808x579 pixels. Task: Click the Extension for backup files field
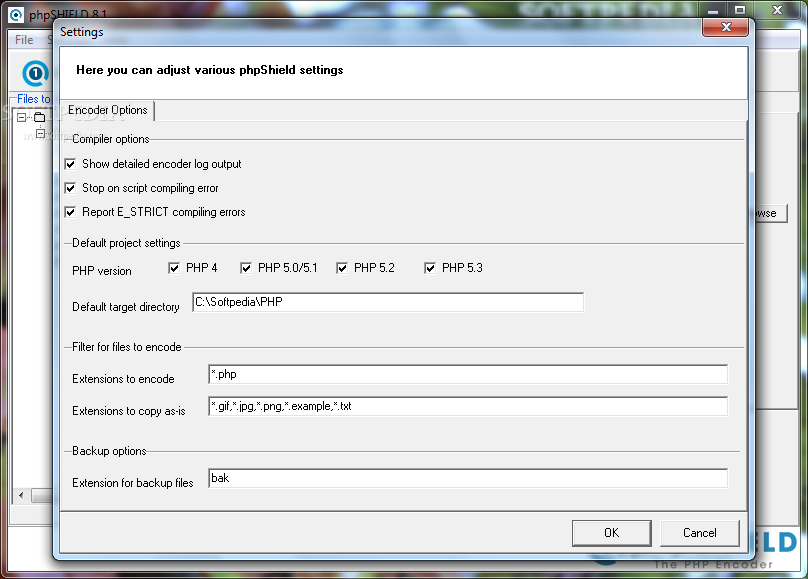point(468,478)
